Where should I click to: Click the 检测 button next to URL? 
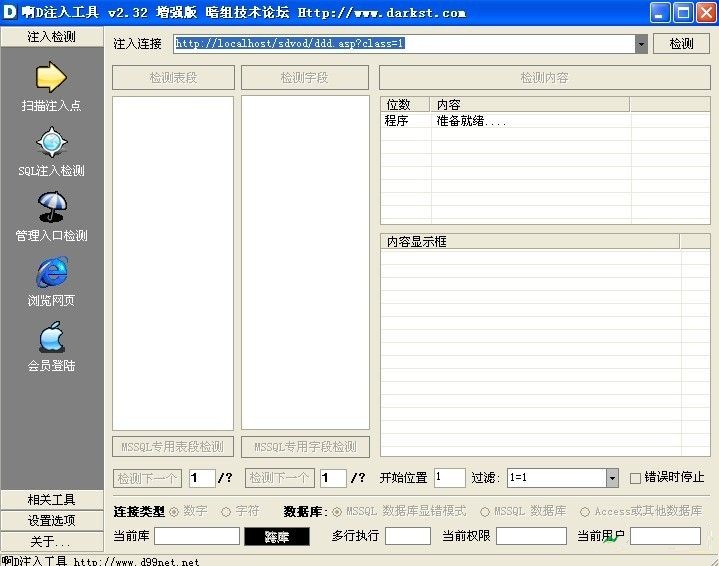coord(681,44)
